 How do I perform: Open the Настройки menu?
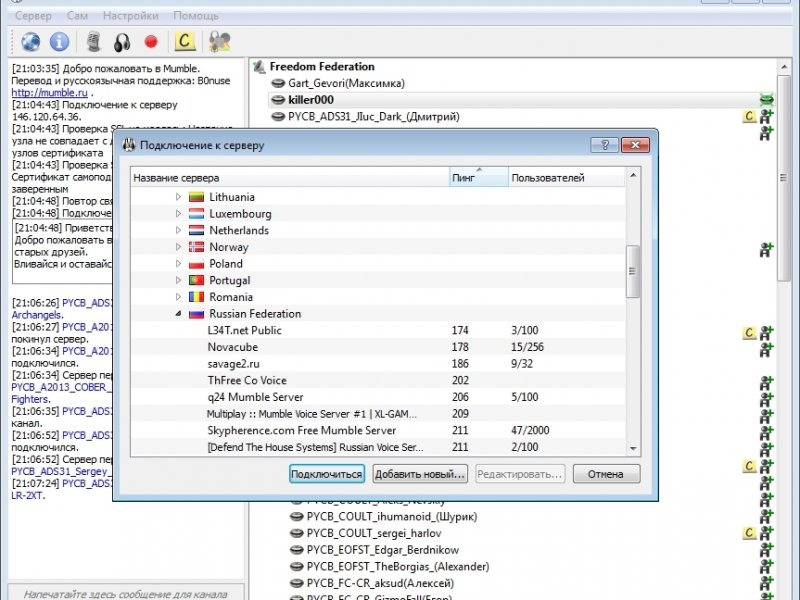pos(131,16)
